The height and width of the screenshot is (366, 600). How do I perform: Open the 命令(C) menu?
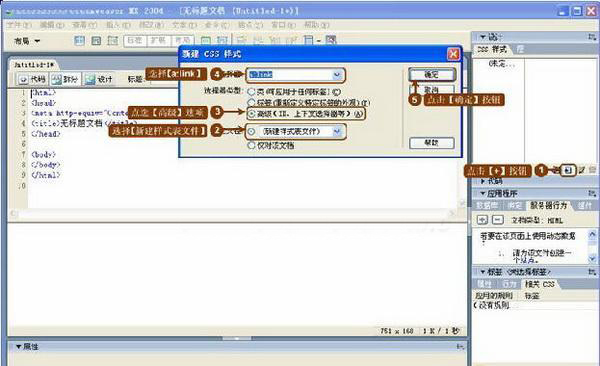[217, 25]
